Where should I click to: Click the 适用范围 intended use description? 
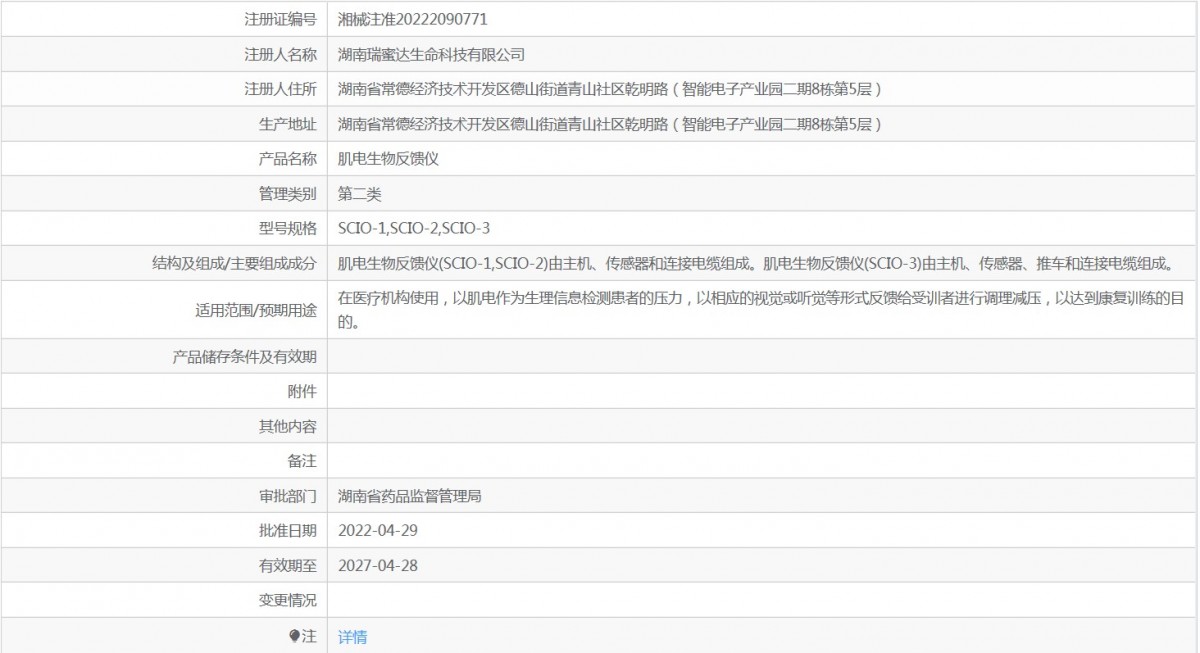761,310
